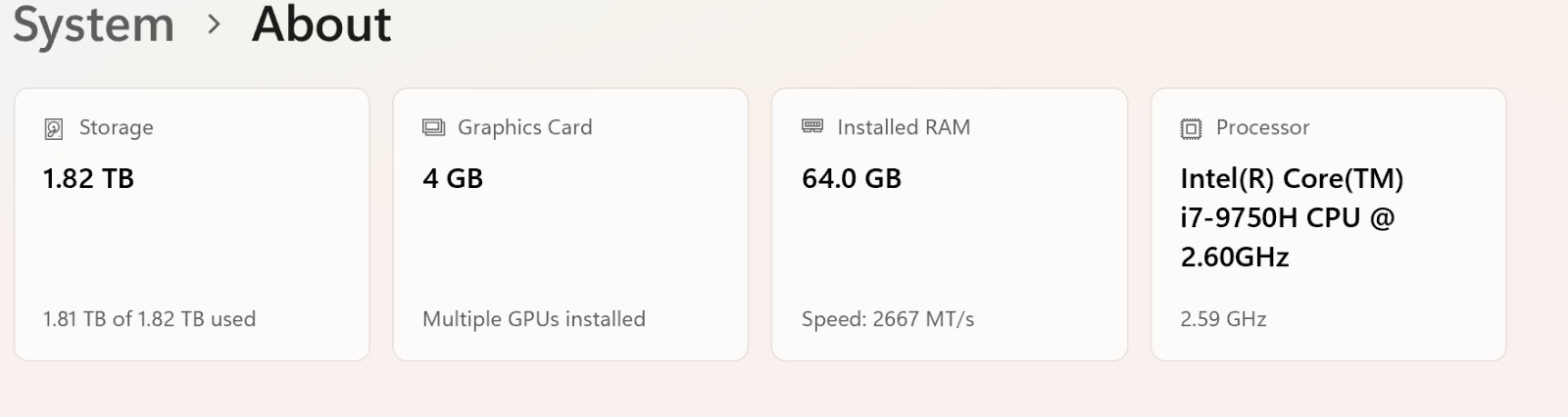Viewport: 1568px width, 417px height.
Task: Click the 4 GB graphics memory value
Action: (x=453, y=178)
